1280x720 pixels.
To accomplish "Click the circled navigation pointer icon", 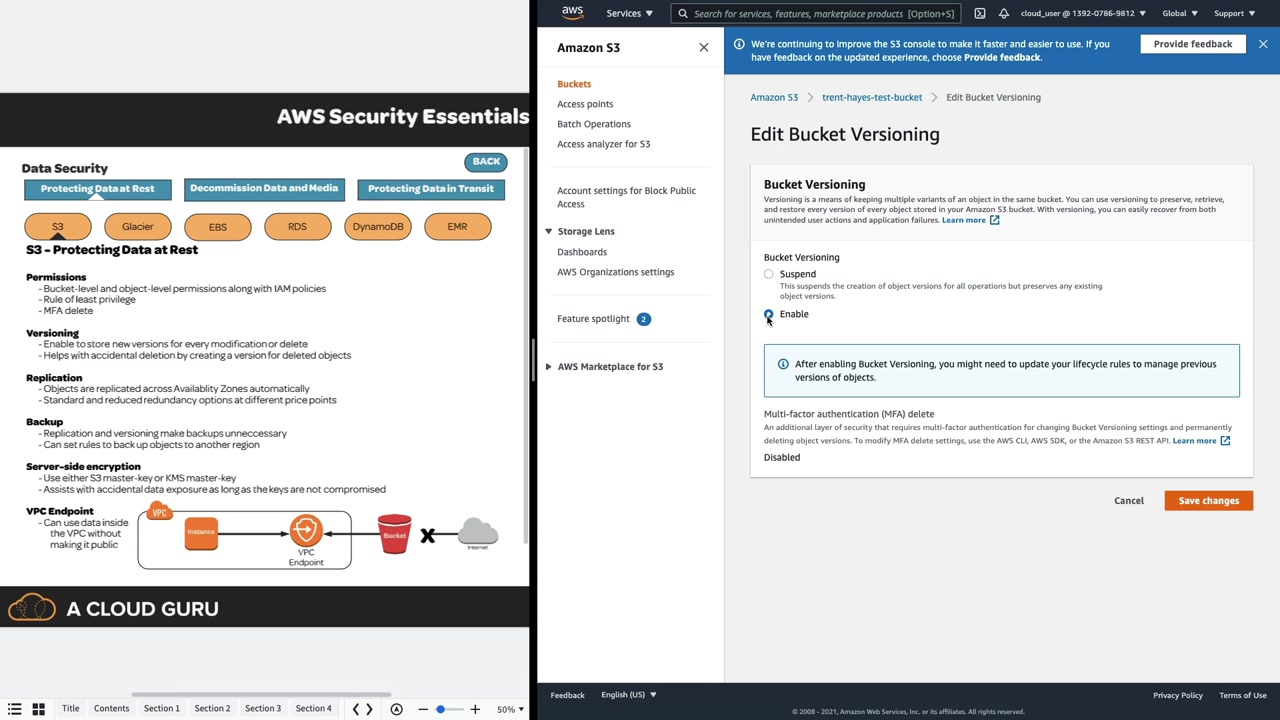I will 396,709.
